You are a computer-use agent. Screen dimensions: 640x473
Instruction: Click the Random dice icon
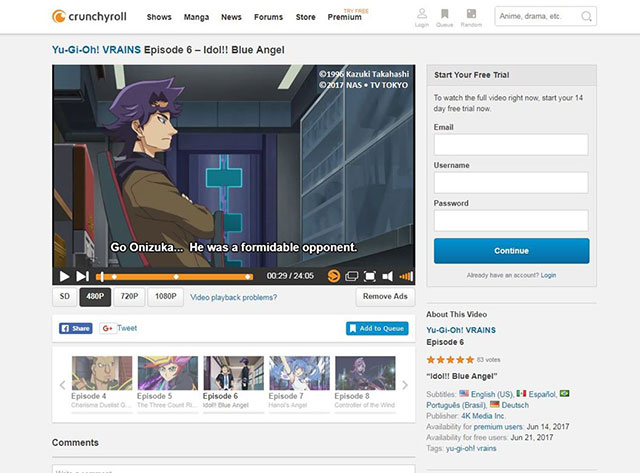click(x=471, y=18)
